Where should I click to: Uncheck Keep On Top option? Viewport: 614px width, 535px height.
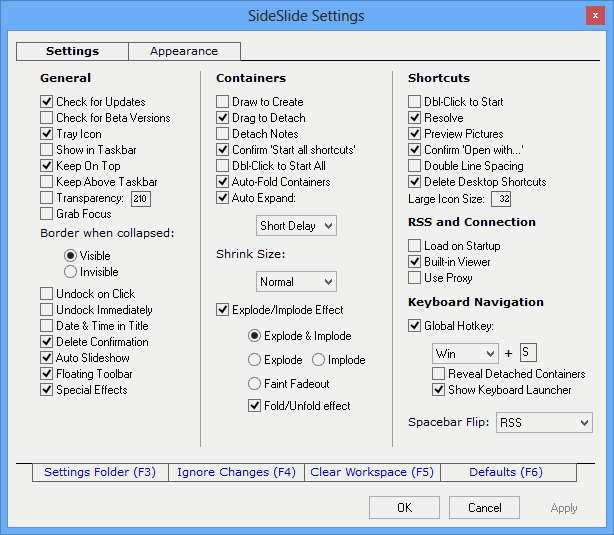[x=47, y=166]
